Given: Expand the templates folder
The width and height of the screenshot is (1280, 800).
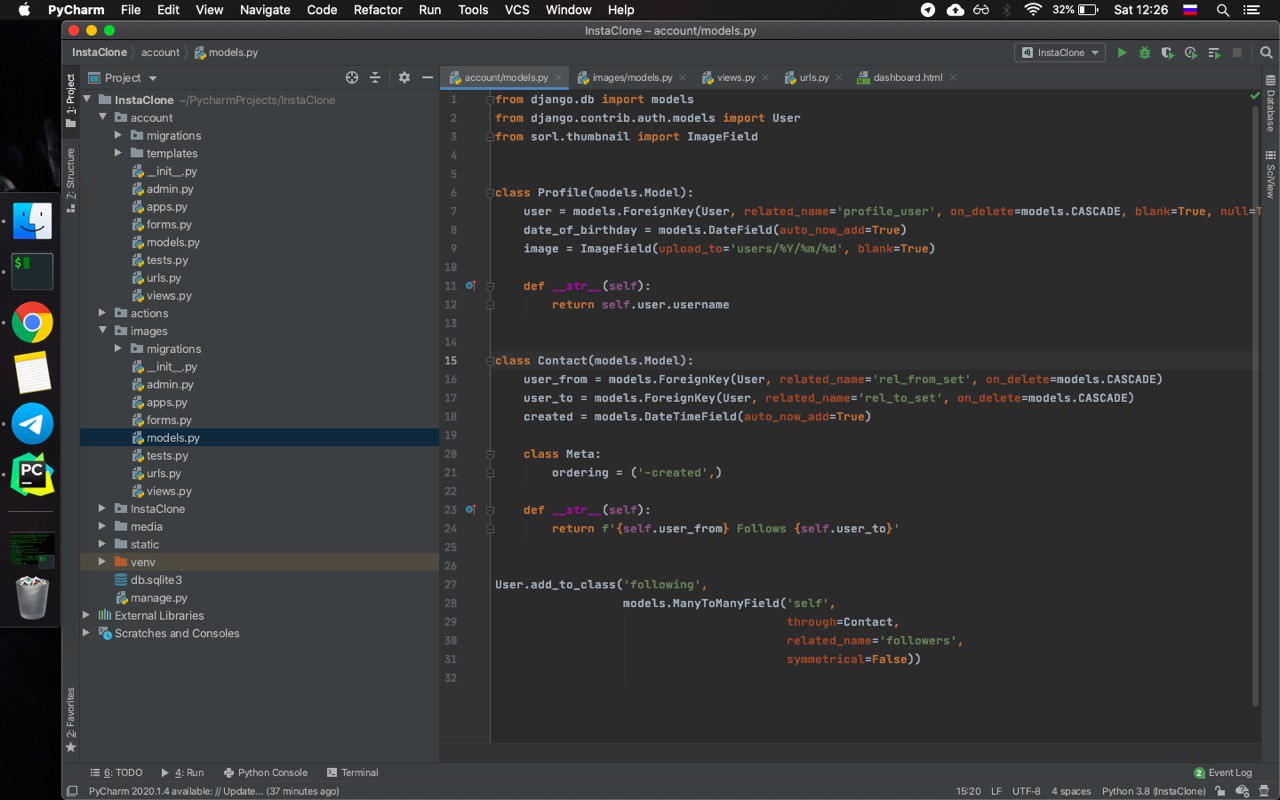Looking at the screenshot, I should coord(118,153).
